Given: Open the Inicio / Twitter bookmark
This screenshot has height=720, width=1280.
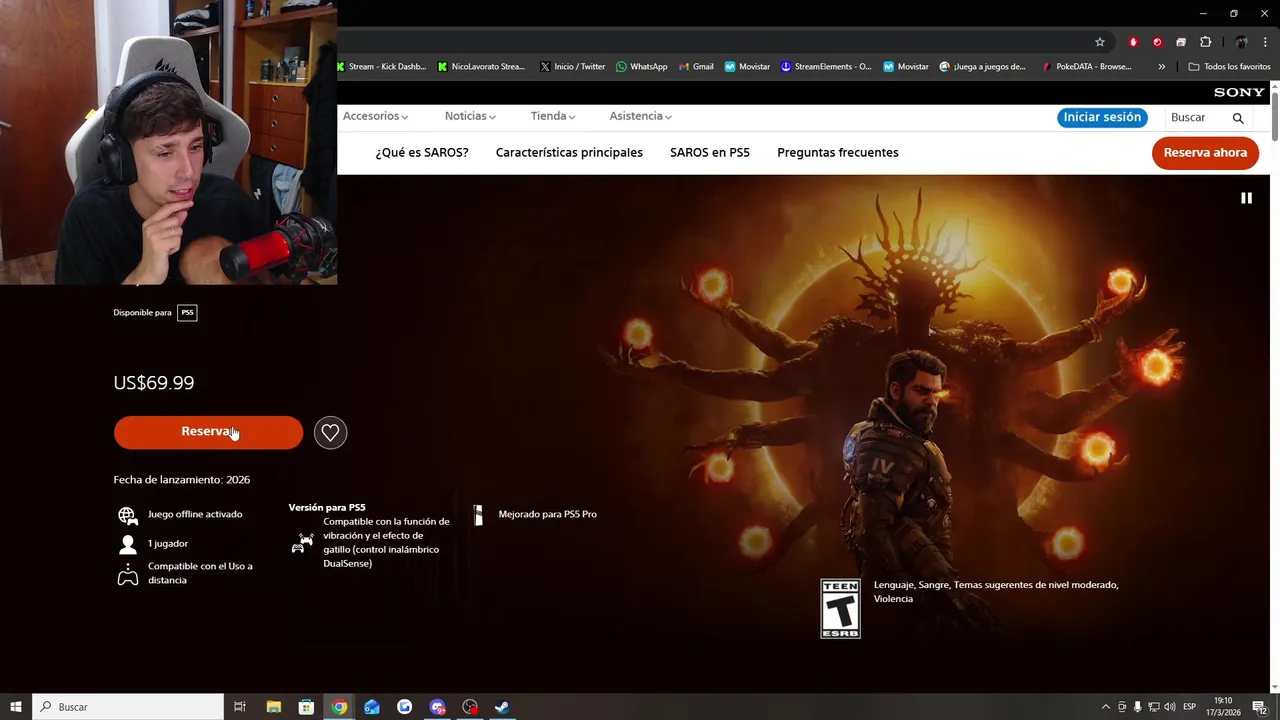Looking at the screenshot, I should tap(573, 67).
